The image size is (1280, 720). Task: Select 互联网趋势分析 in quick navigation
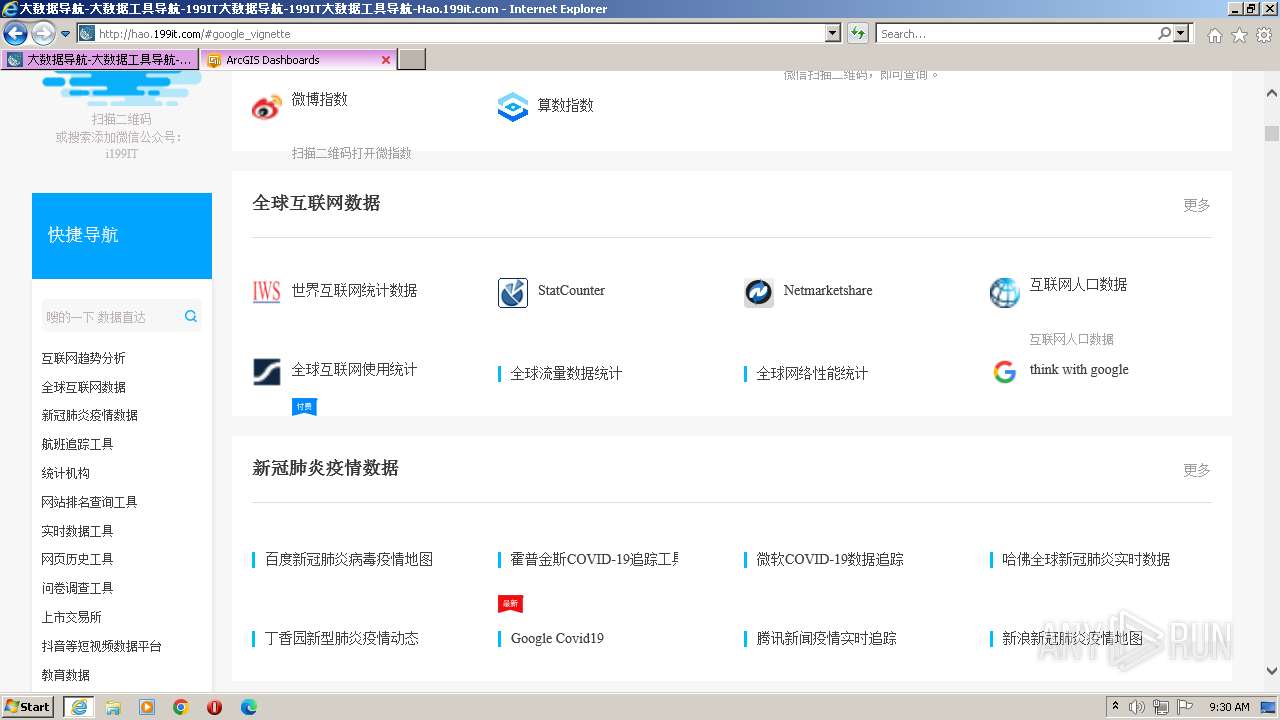(83, 358)
